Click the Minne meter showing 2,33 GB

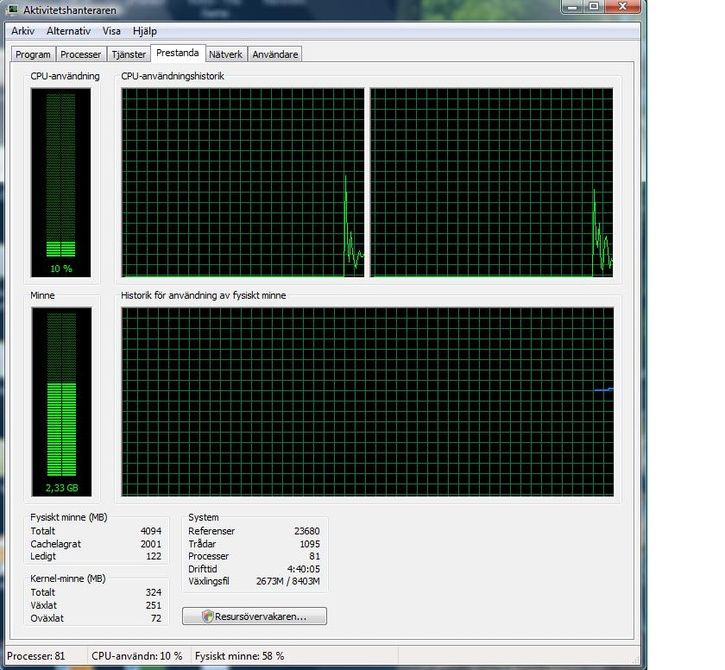tap(61, 400)
